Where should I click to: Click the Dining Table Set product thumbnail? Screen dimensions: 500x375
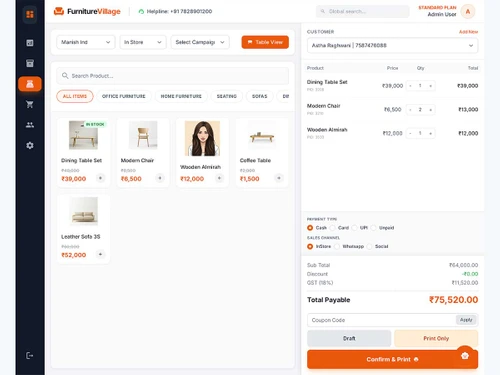click(x=83, y=135)
